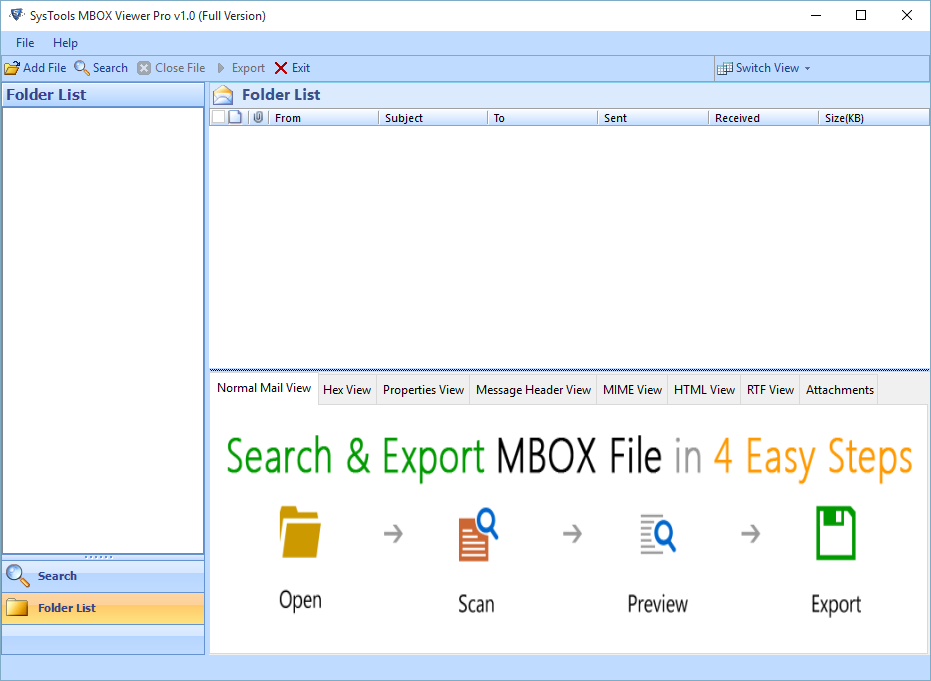Click the Close File icon in toolbar

point(144,68)
